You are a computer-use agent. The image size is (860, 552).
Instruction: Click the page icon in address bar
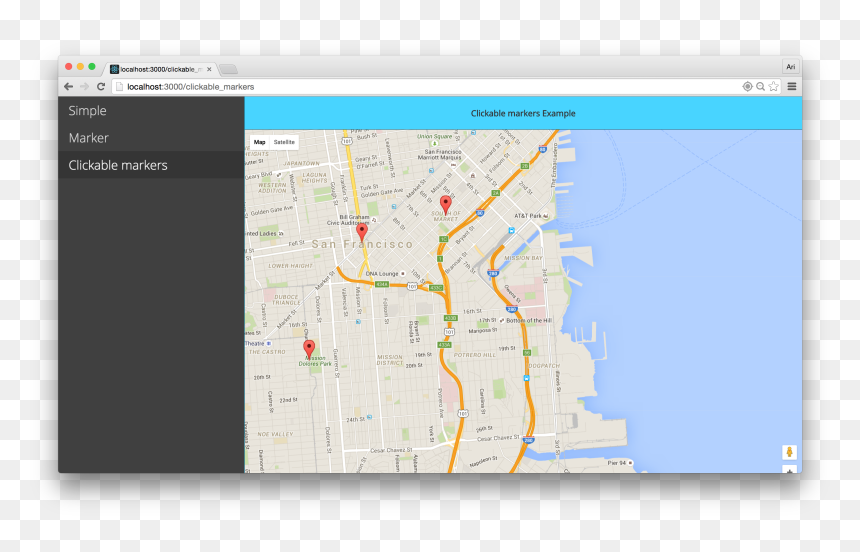(x=119, y=87)
